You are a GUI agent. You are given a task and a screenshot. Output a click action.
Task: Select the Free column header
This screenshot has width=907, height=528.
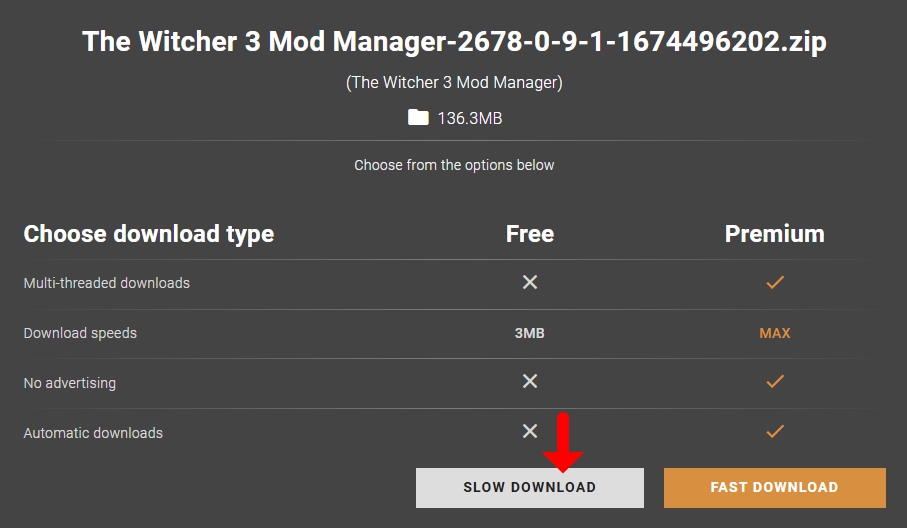coord(530,234)
